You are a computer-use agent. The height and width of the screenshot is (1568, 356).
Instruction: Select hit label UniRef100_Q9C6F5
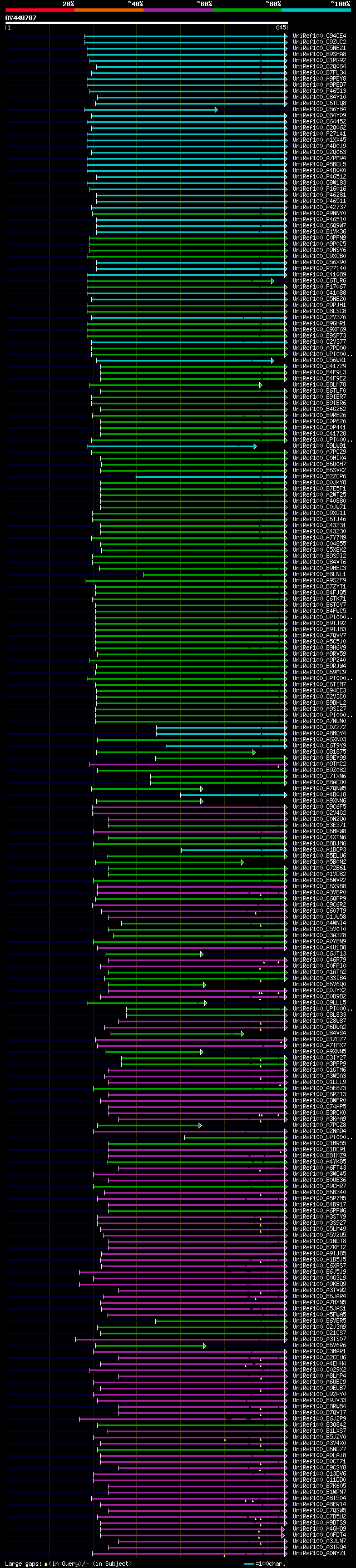click(x=319, y=807)
